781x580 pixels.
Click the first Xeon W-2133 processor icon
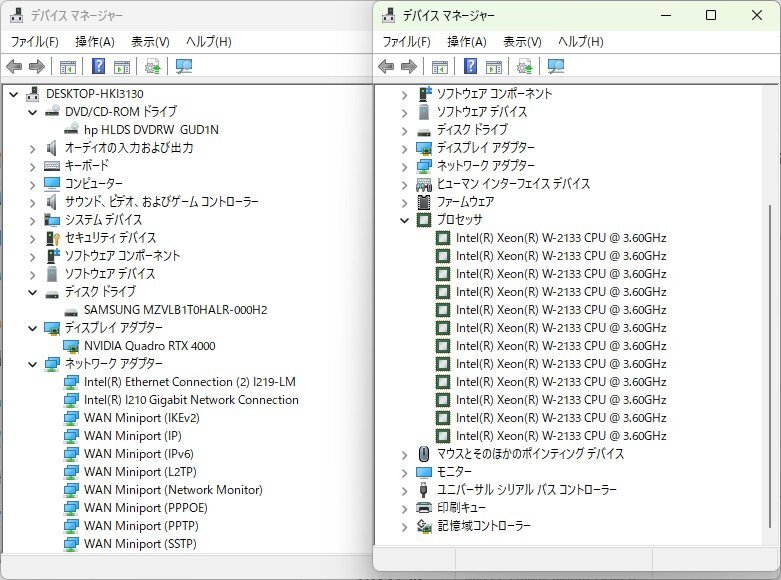tap(443, 238)
